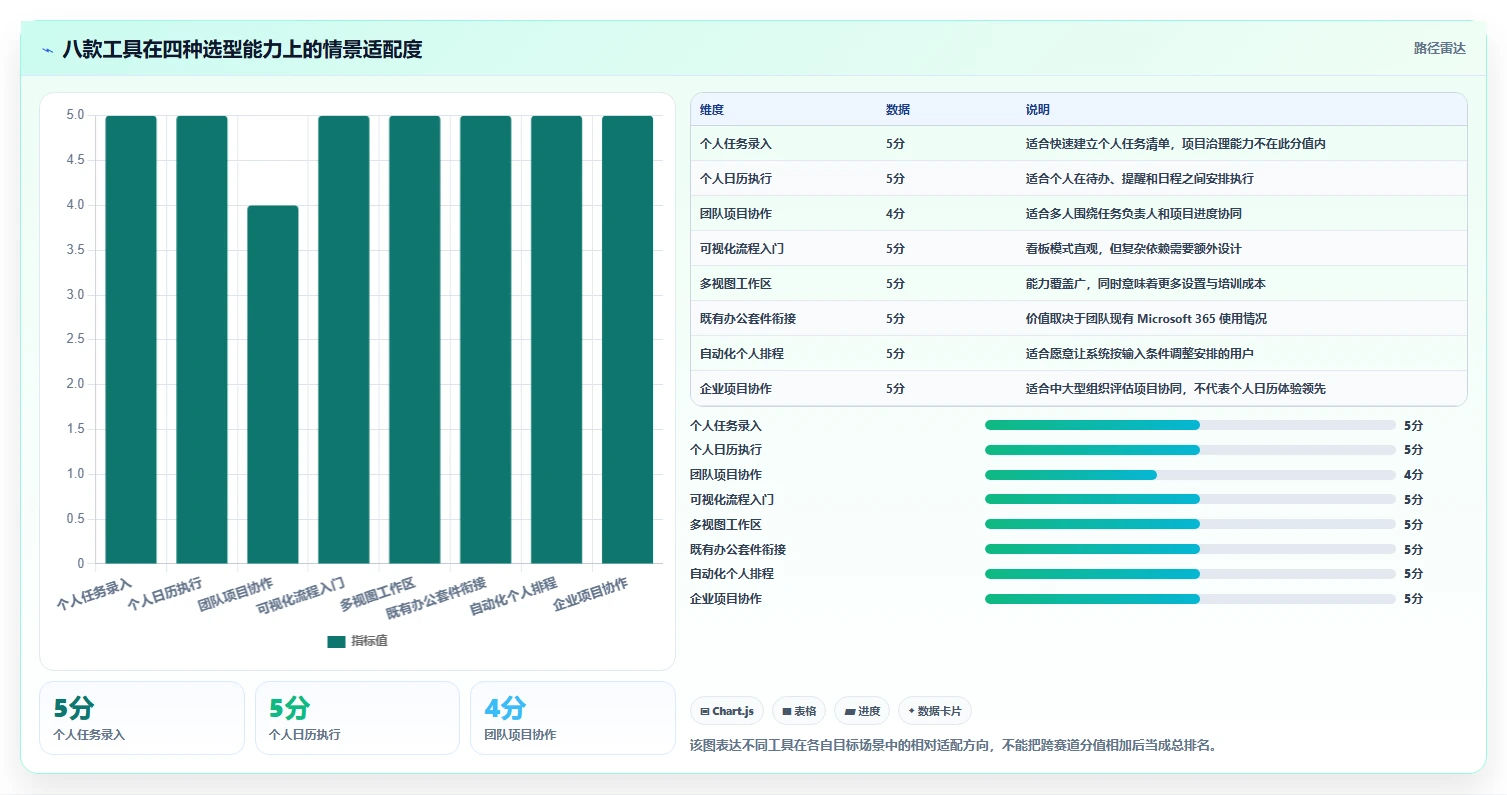The image size is (1507, 795).
Task: Click the 个人任务录入 progress bar
Action: [x=1190, y=425]
